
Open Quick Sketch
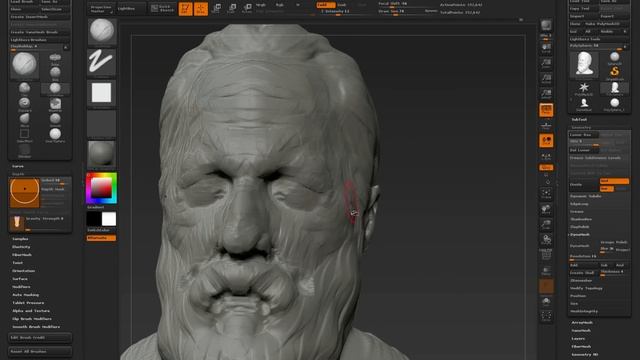(162, 9)
